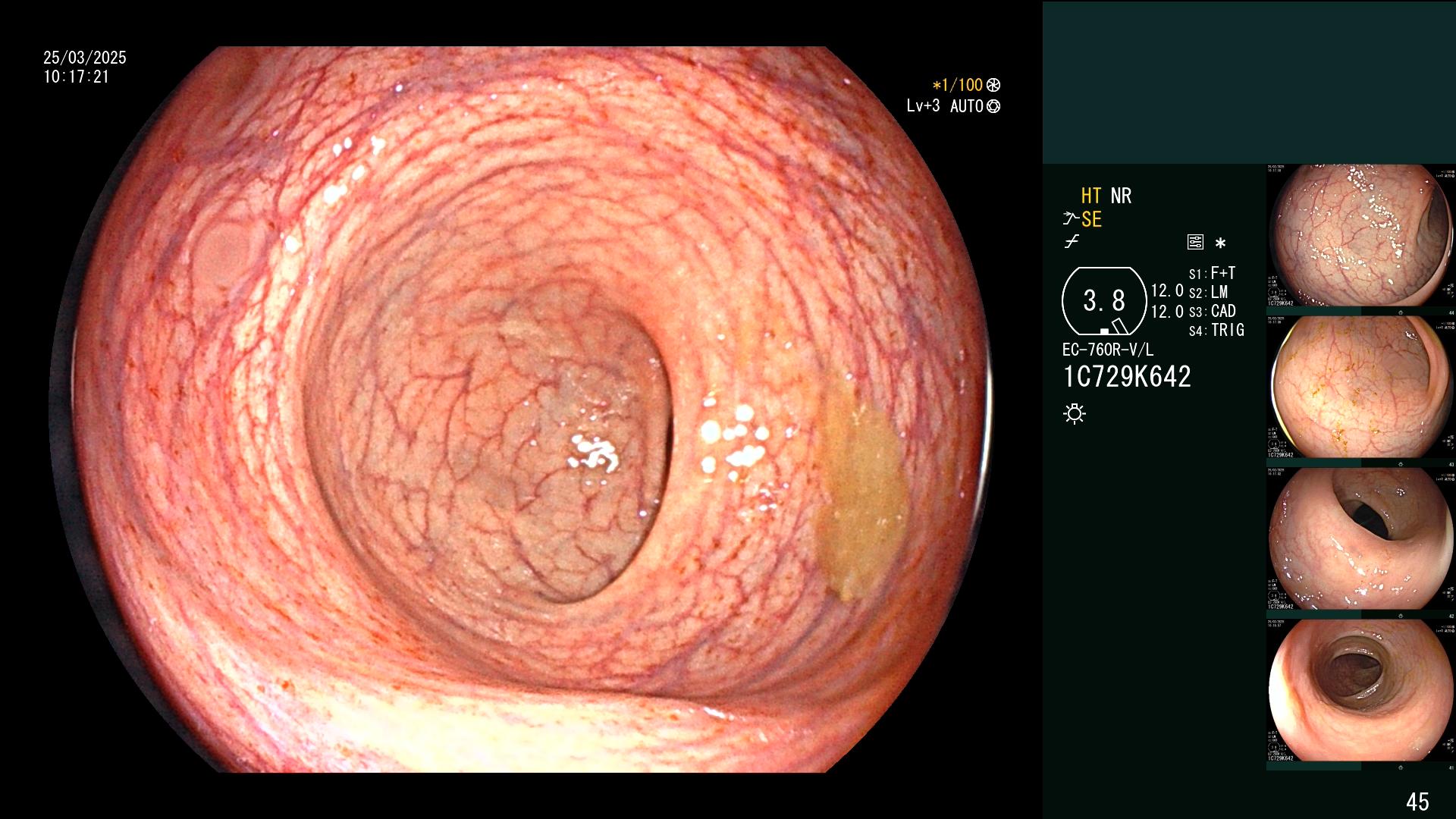Click the scope model EC-760R-V/L
1456x819 pixels.
(x=1108, y=350)
